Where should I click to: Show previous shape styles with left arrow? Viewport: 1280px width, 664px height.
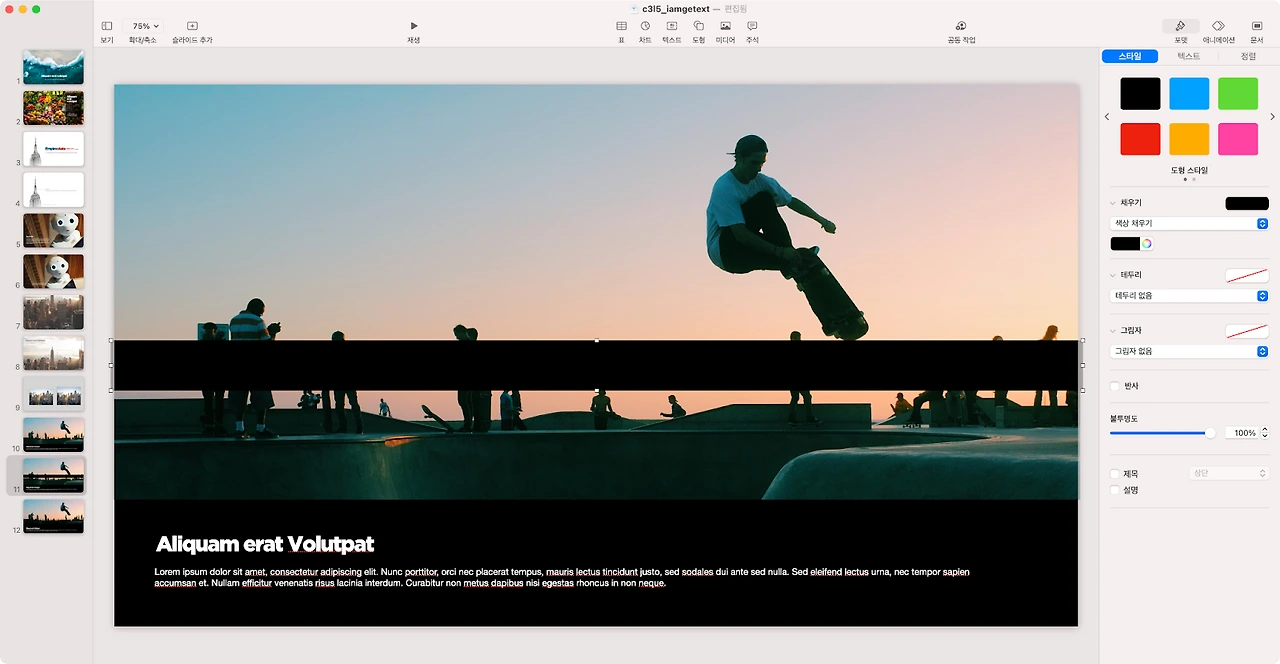pyautogui.click(x=1107, y=117)
